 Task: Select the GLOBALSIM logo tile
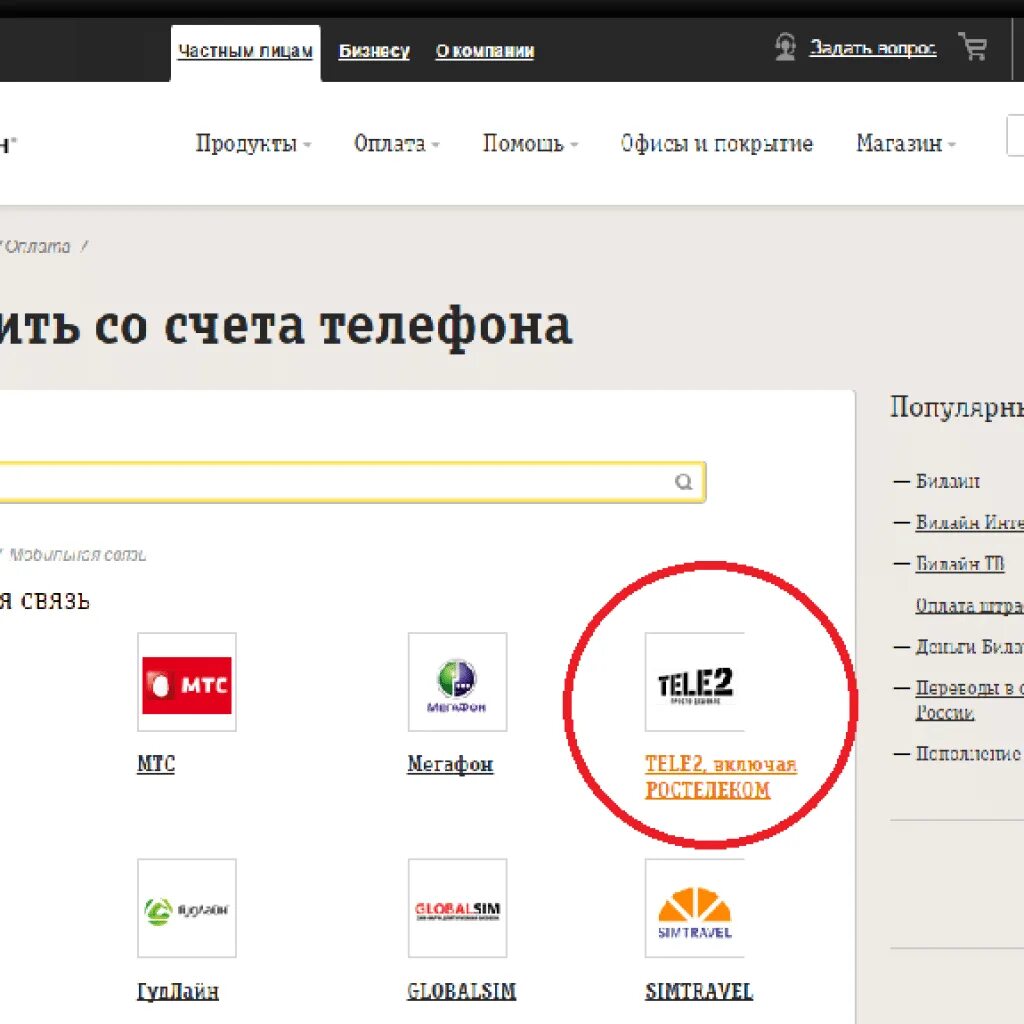[x=457, y=908]
